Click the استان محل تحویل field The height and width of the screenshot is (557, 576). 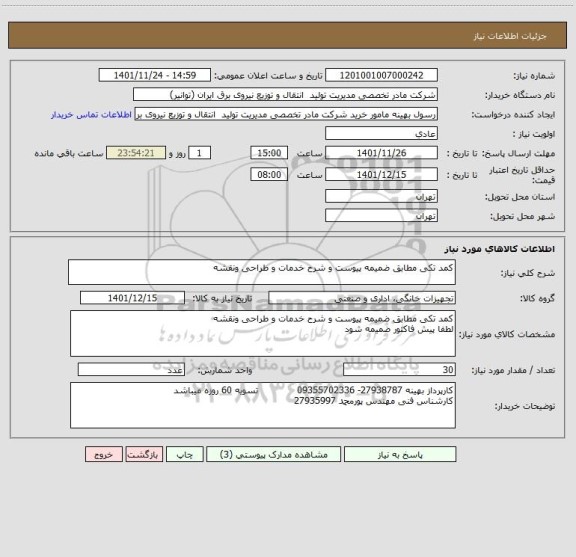point(381,196)
